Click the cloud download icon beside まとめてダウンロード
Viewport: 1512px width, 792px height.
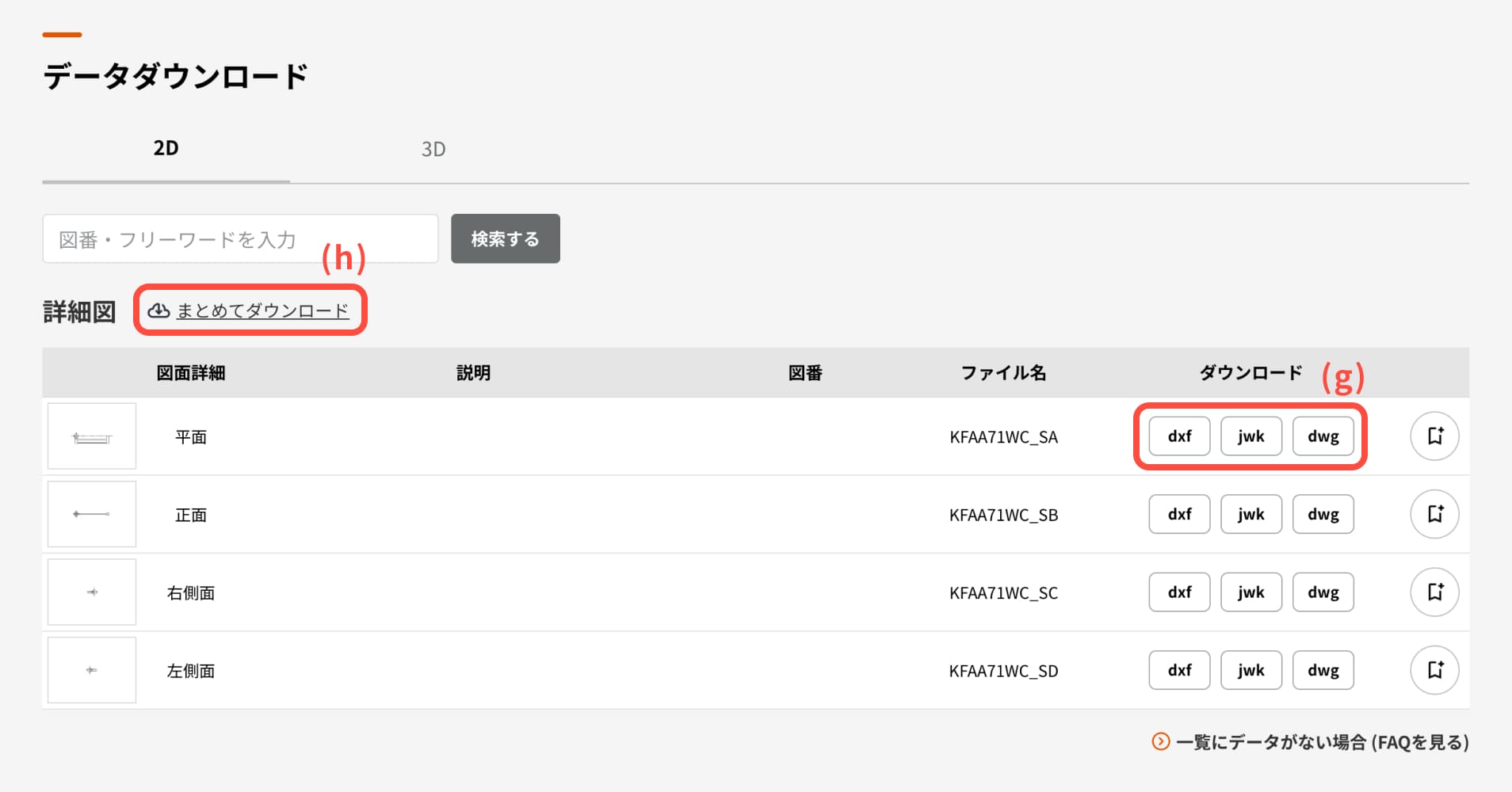pos(158,310)
